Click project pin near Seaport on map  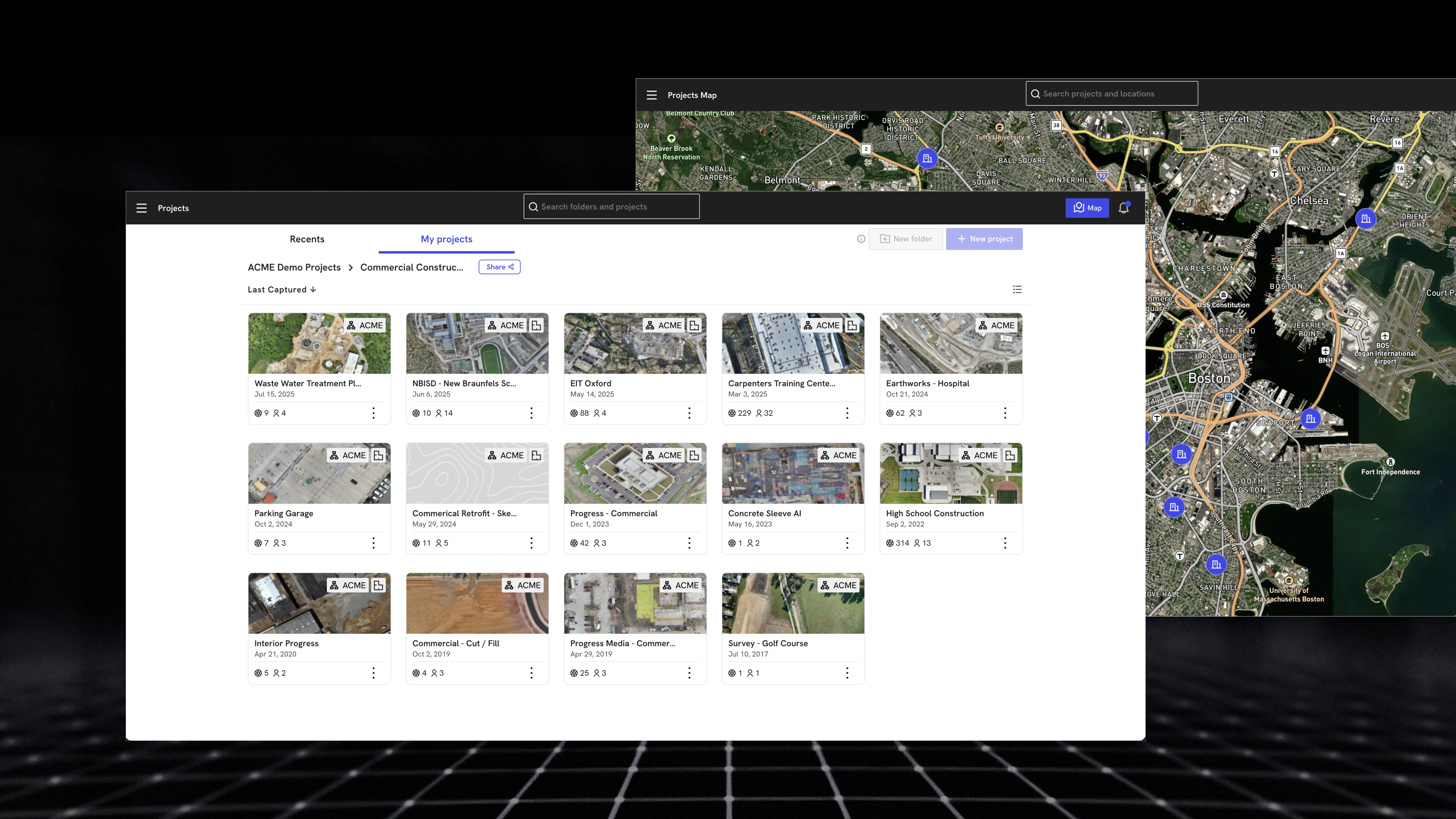click(1310, 419)
